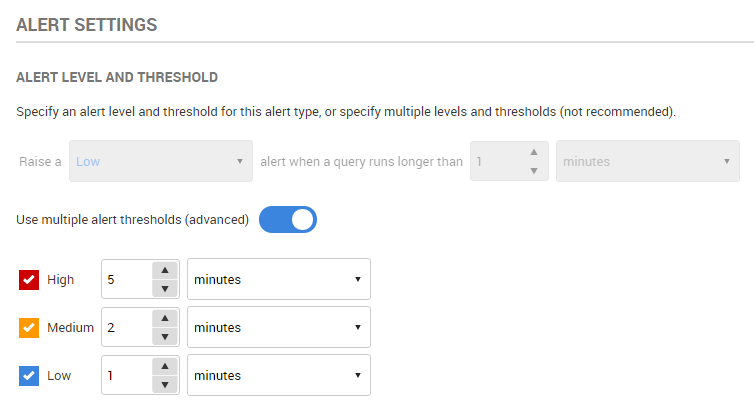Click up arrow on disabled single threshold
754x409 pixels.
pyautogui.click(x=535, y=152)
